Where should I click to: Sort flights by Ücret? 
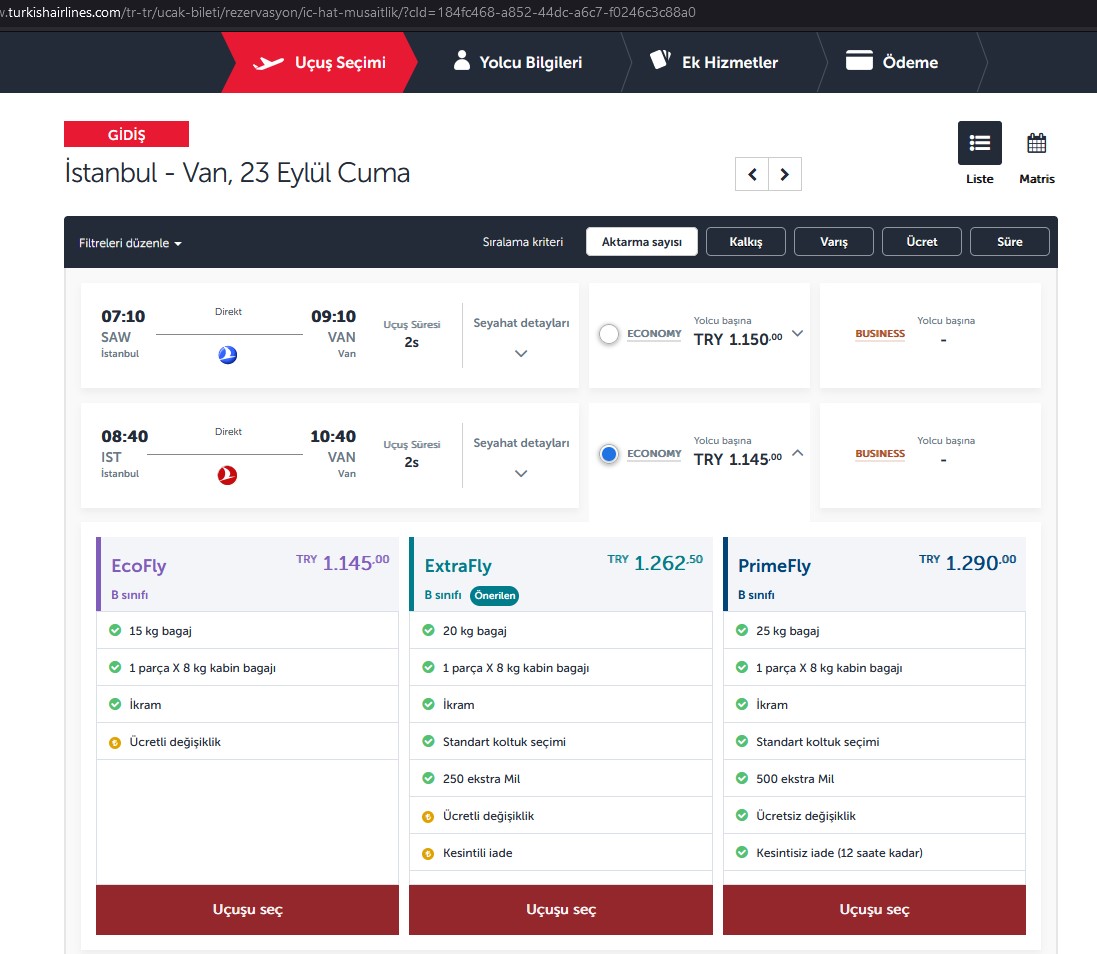coord(922,242)
